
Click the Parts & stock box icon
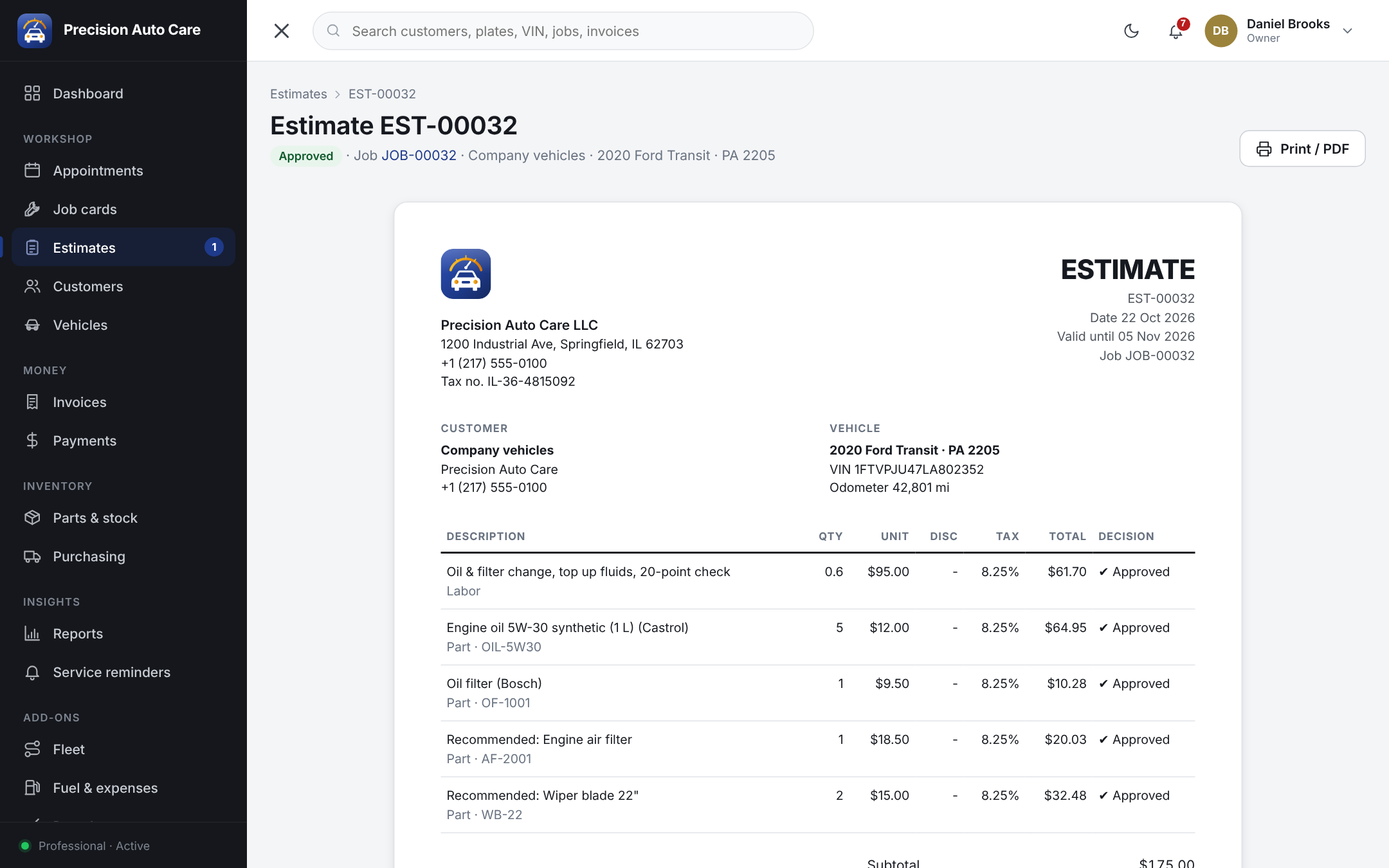[32, 518]
